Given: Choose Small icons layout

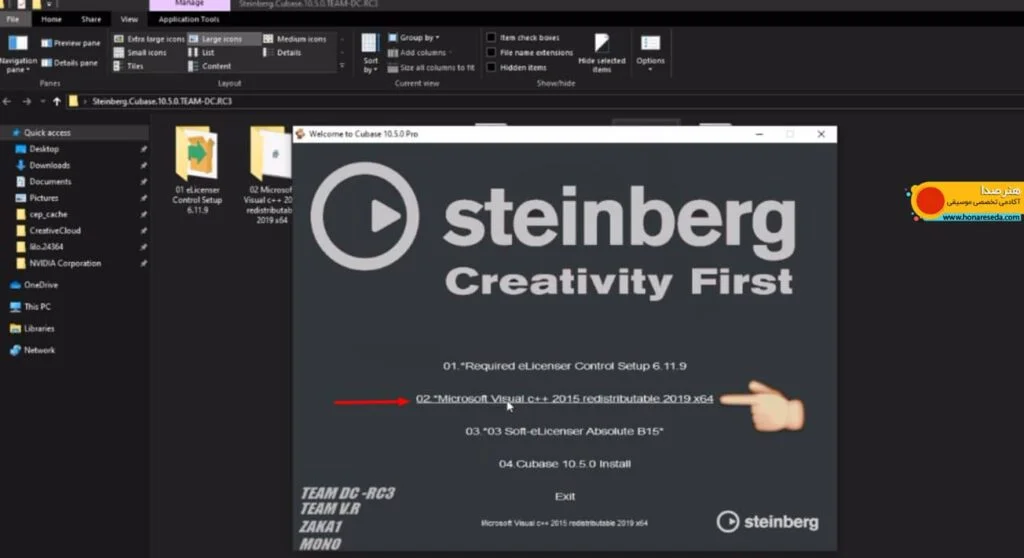Looking at the screenshot, I should [x=140, y=52].
